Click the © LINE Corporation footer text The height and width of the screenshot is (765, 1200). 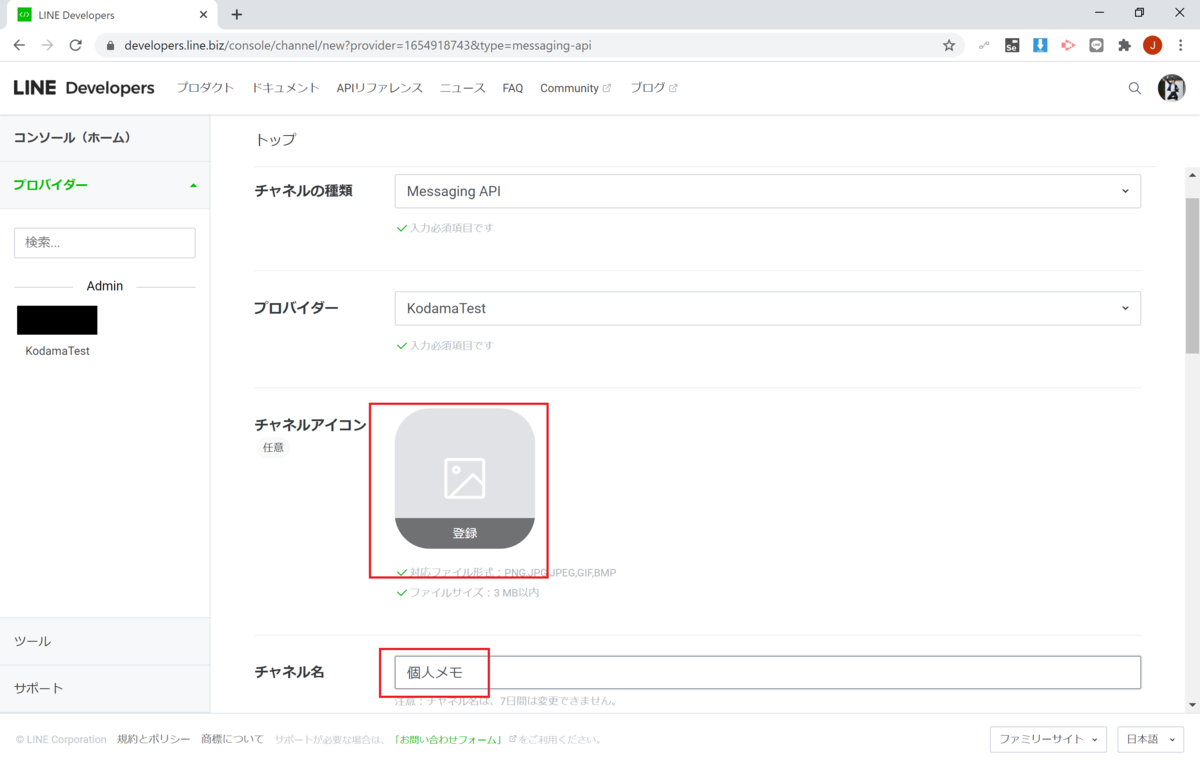click(x=61, y=739)
